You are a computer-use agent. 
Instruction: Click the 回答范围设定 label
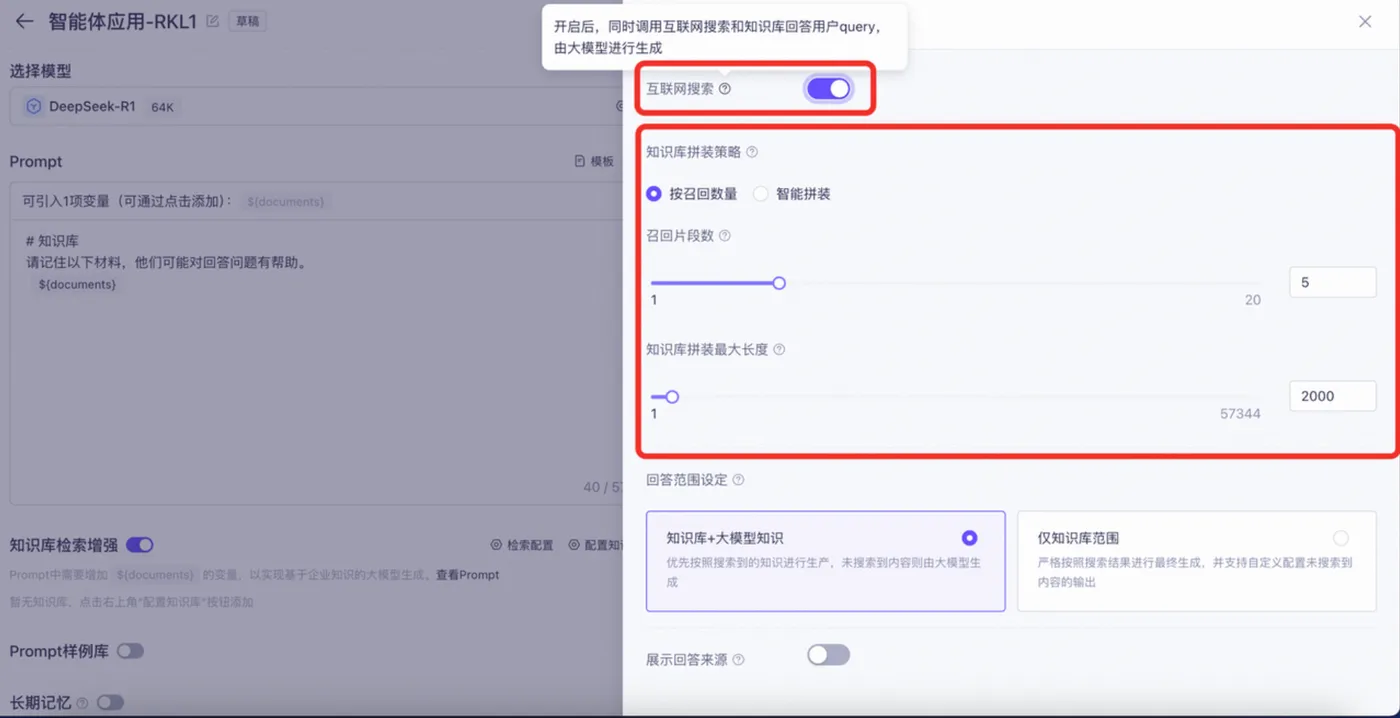(x=687, y=480)
